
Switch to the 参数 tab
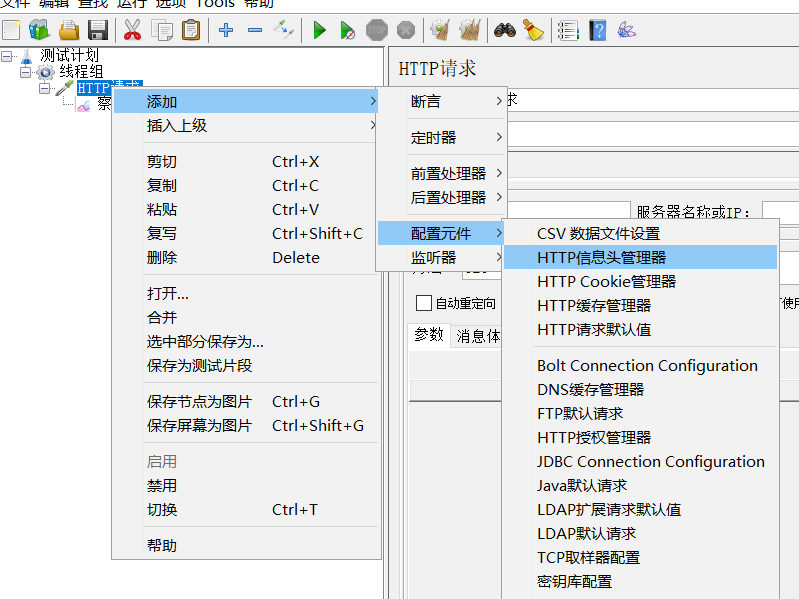(x=429, y=335)
